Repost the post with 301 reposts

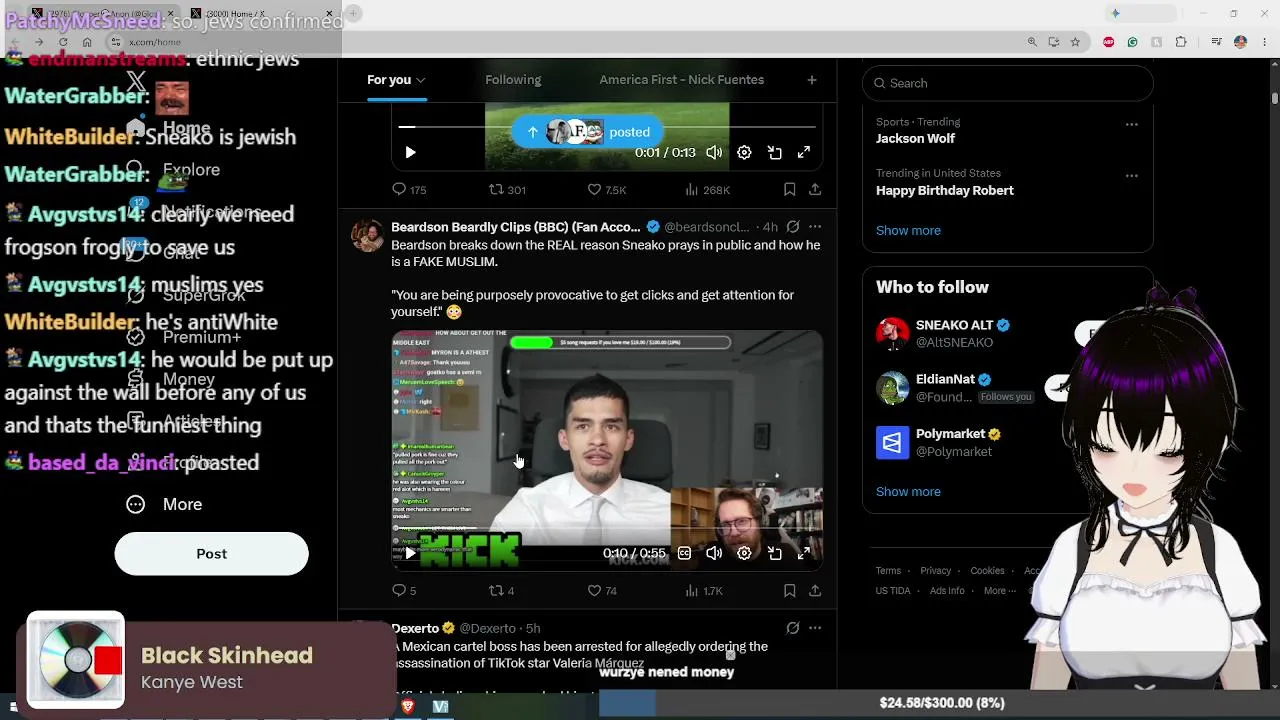(506, 189)
